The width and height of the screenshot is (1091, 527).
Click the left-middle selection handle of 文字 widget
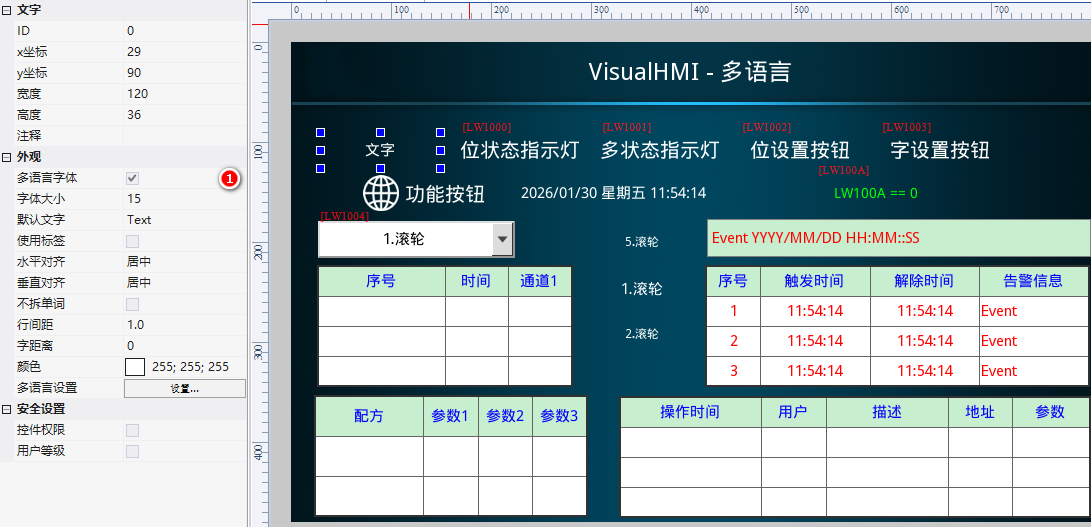tap(320, 151)
